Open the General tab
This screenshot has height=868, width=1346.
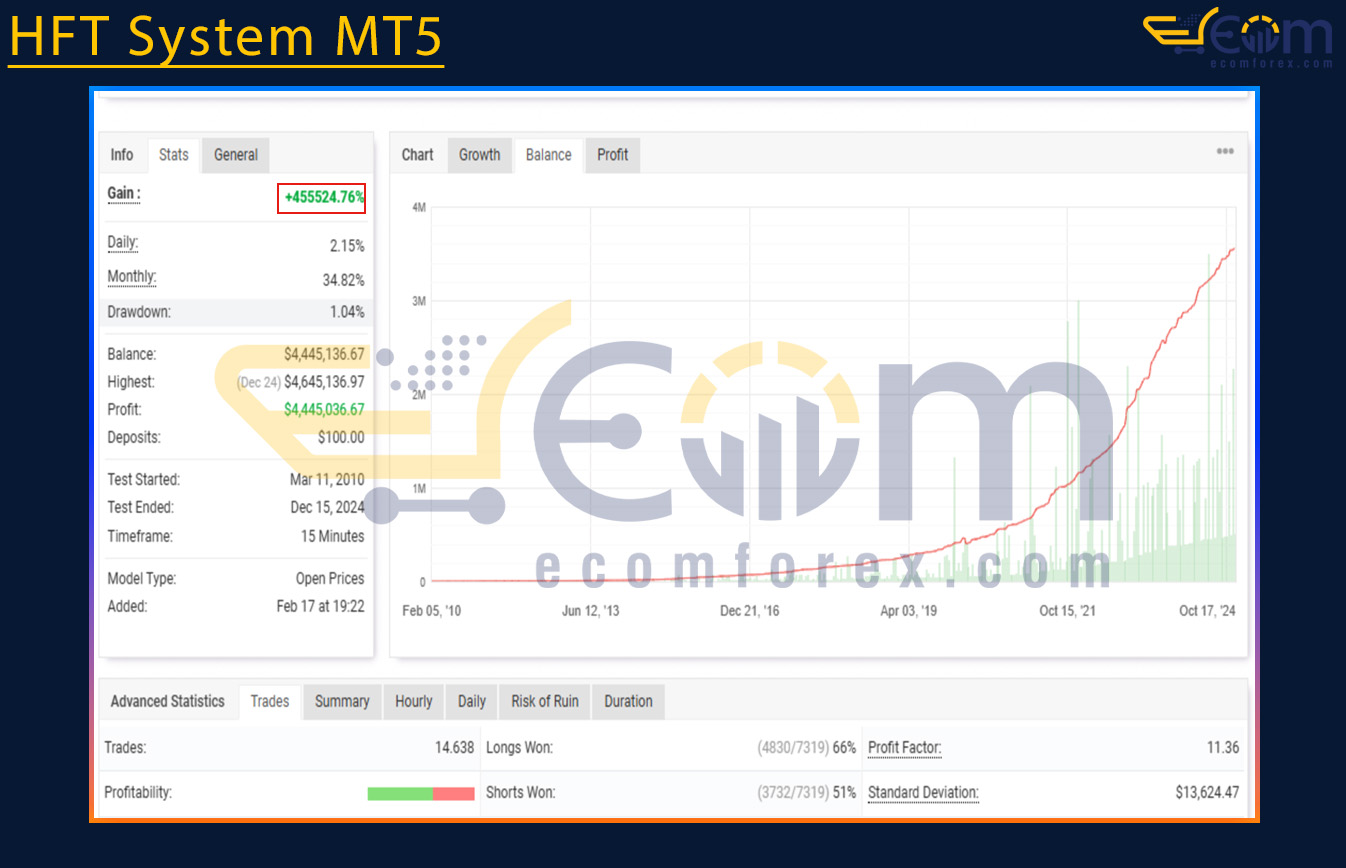(236, 155)
